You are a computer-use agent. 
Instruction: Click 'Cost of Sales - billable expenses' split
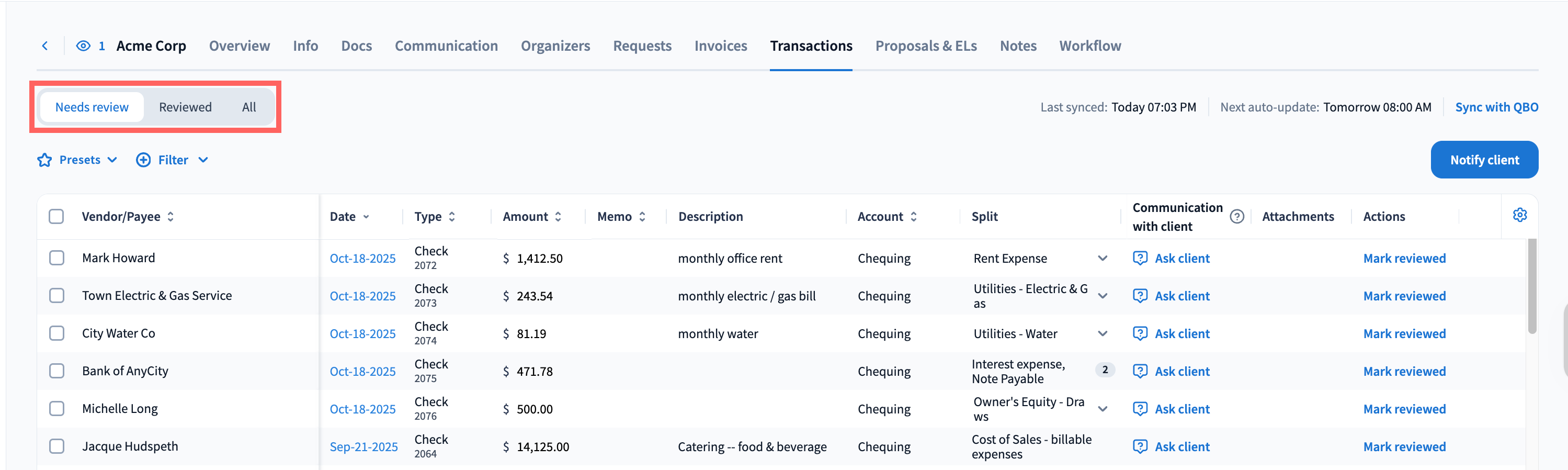pos(1031,447)
